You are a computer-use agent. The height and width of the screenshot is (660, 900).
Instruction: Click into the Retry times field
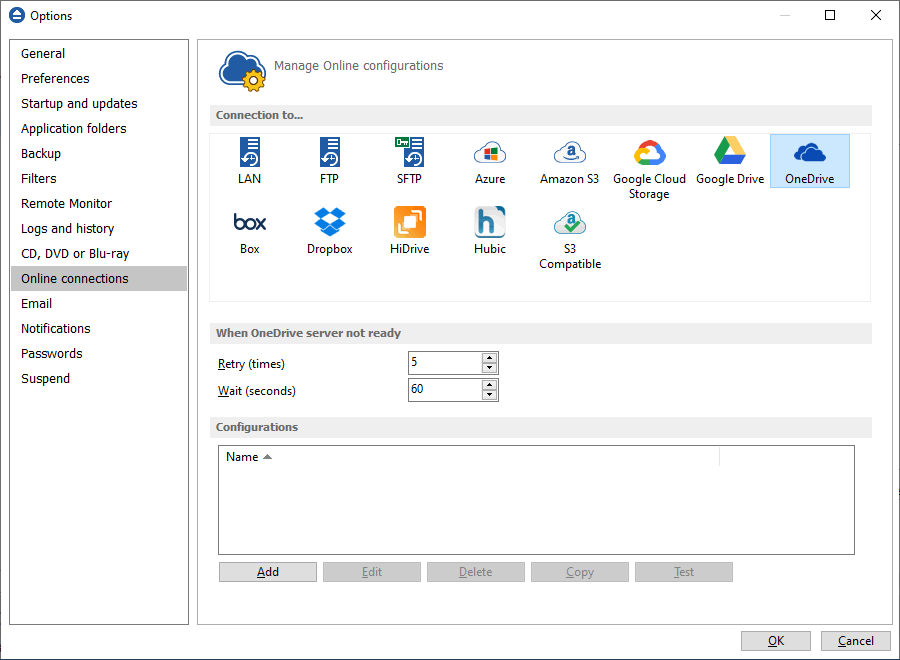(445, 363)
